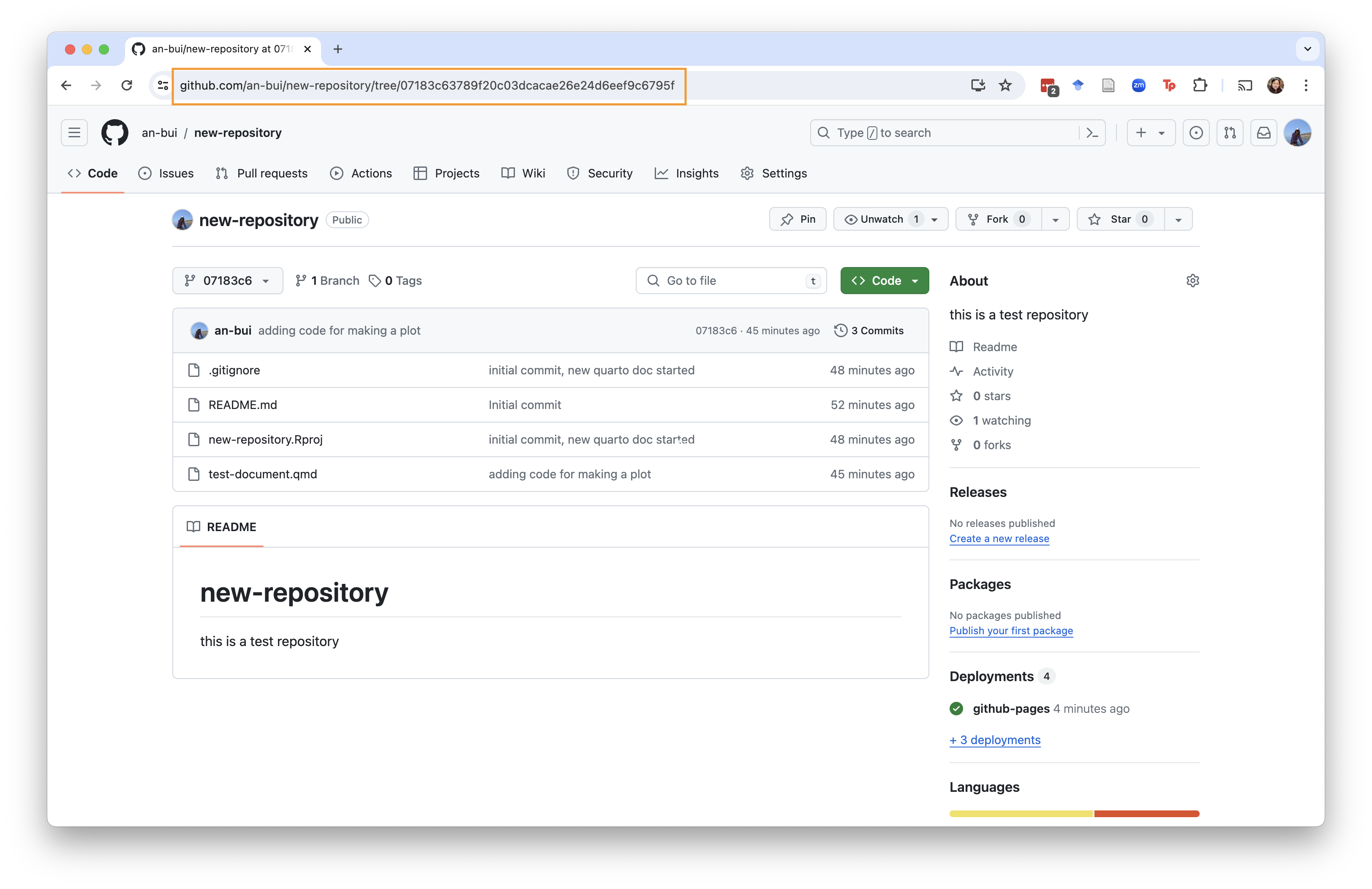Open the notifications inbox icon
Screen dimensions: 1372x889
coord(1263,133)
